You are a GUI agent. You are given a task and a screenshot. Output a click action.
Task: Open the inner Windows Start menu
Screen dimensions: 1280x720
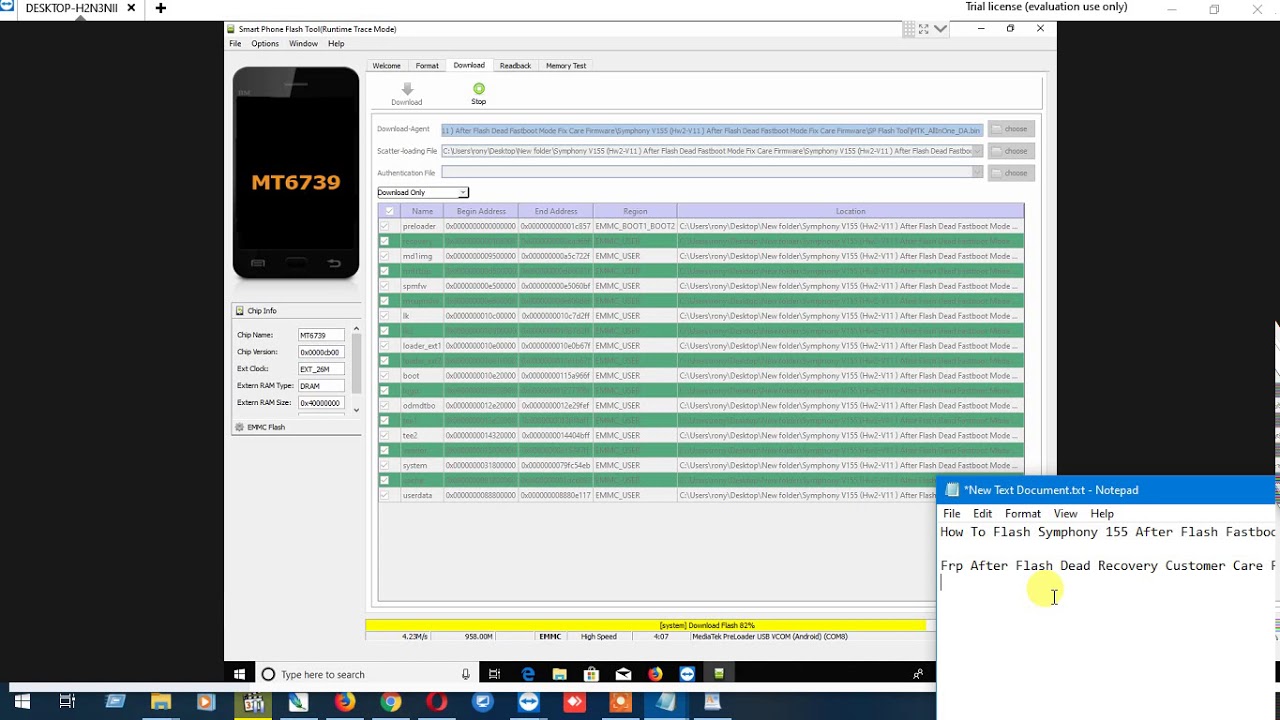[239, 674]
